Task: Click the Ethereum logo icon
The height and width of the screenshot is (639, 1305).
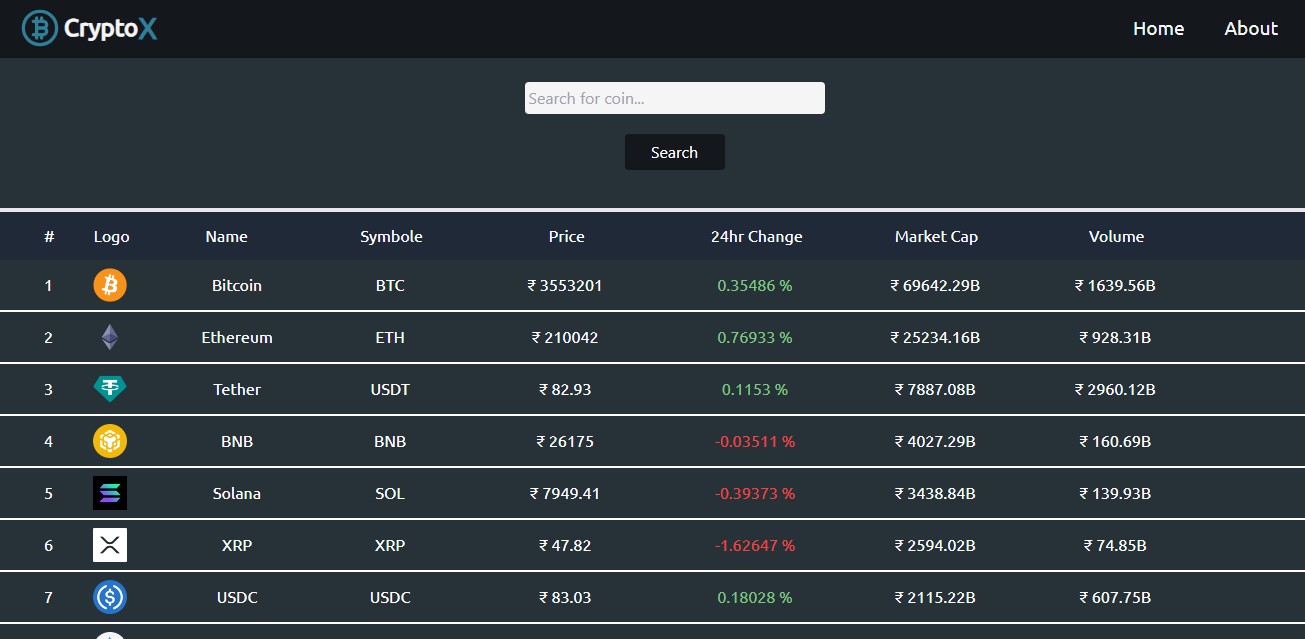Action: click(x=109, y=337)
